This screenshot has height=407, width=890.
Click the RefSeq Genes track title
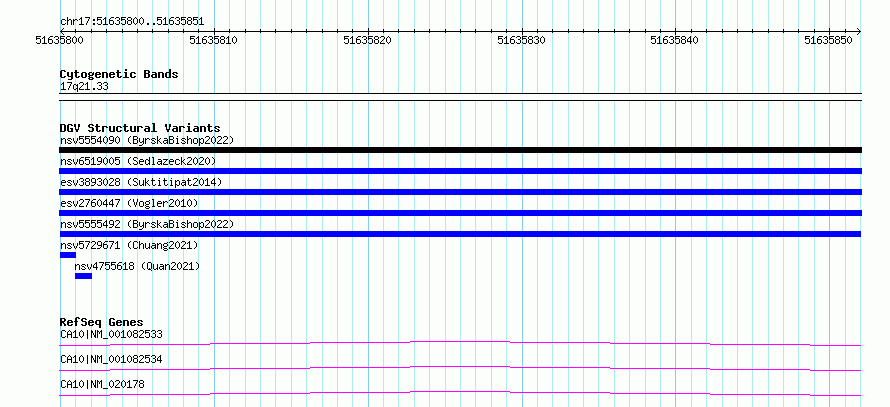102,322
